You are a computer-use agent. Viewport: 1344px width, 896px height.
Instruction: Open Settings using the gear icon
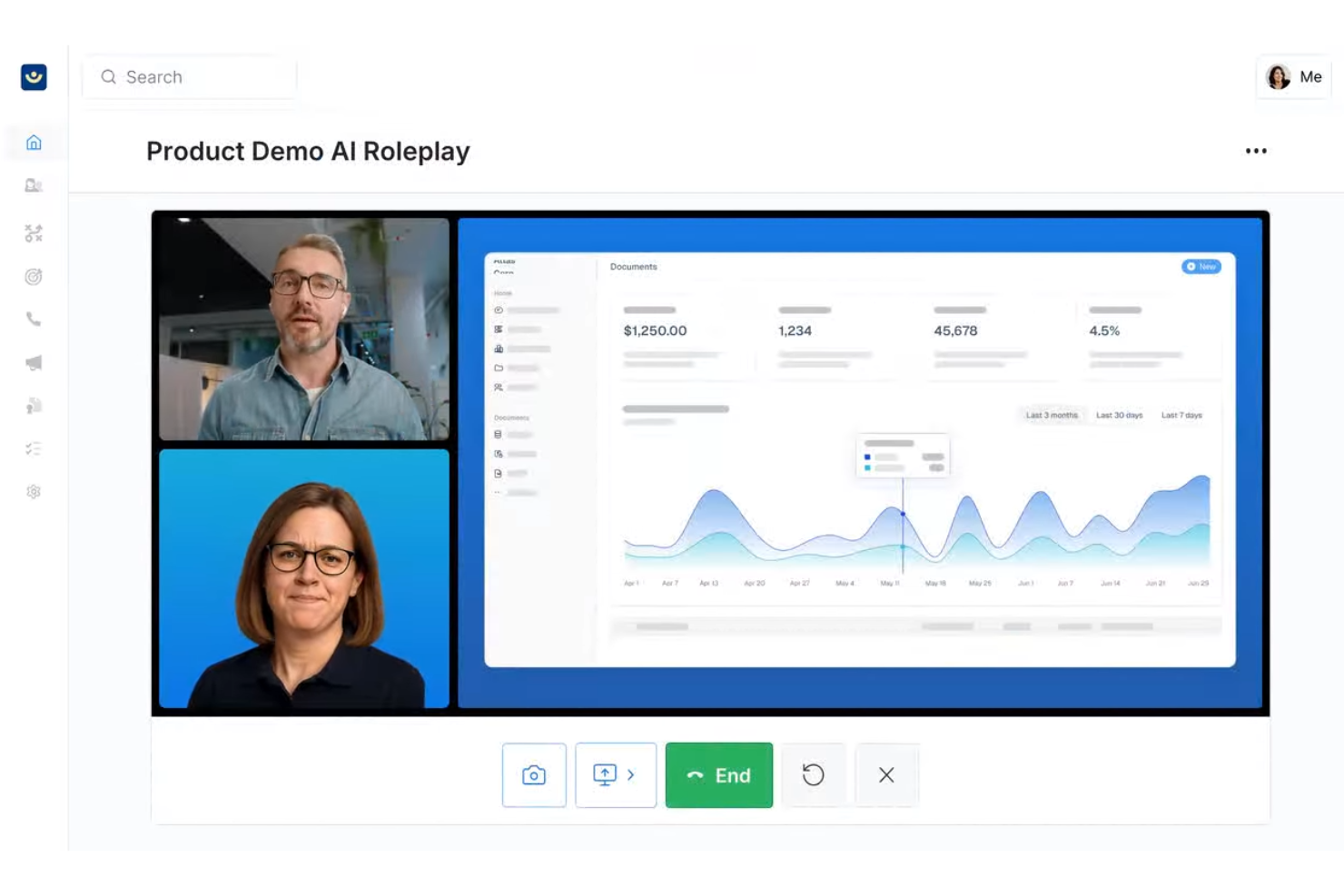point(34,491)
